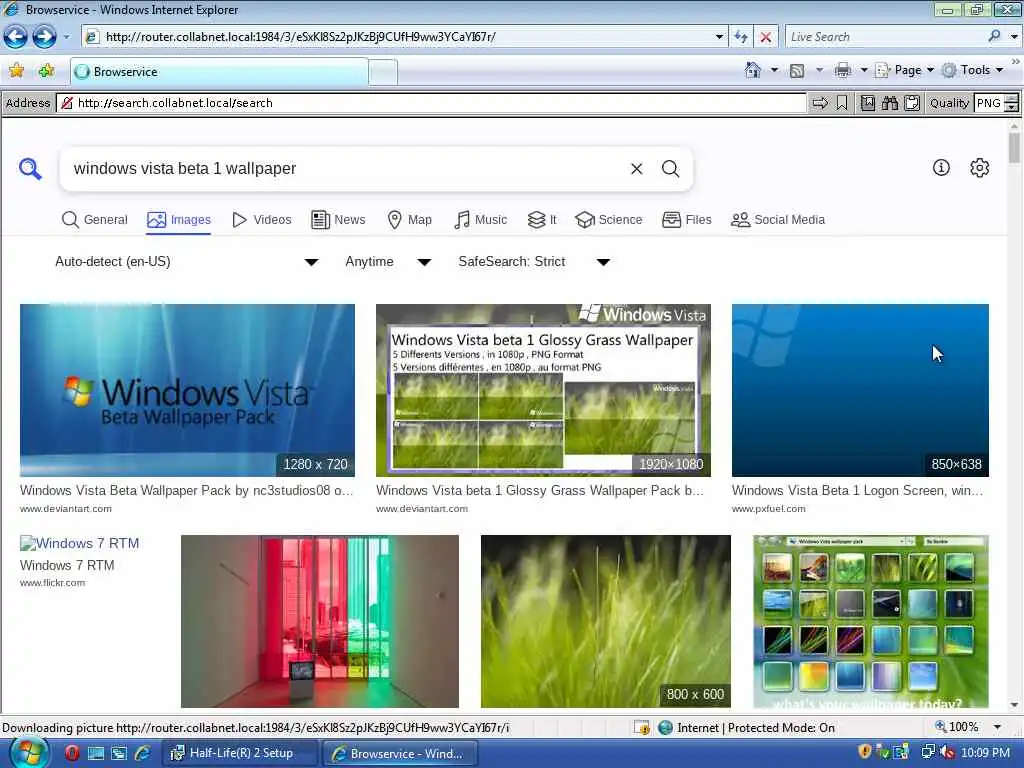Click the Browservice Address field
The width and height of the screenshot is (1024, 768).
click(431, 103)
